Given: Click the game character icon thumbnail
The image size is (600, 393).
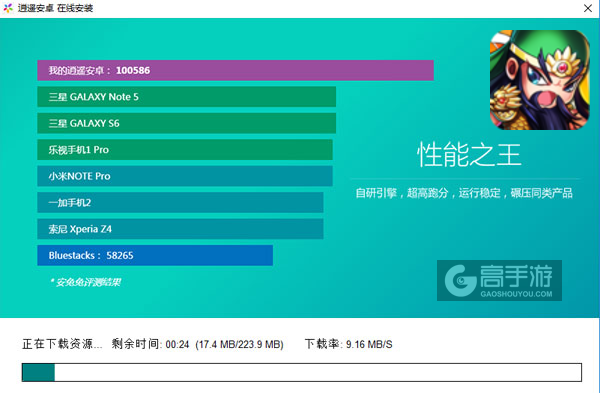Looking at the screenshot, I should 540,80.
